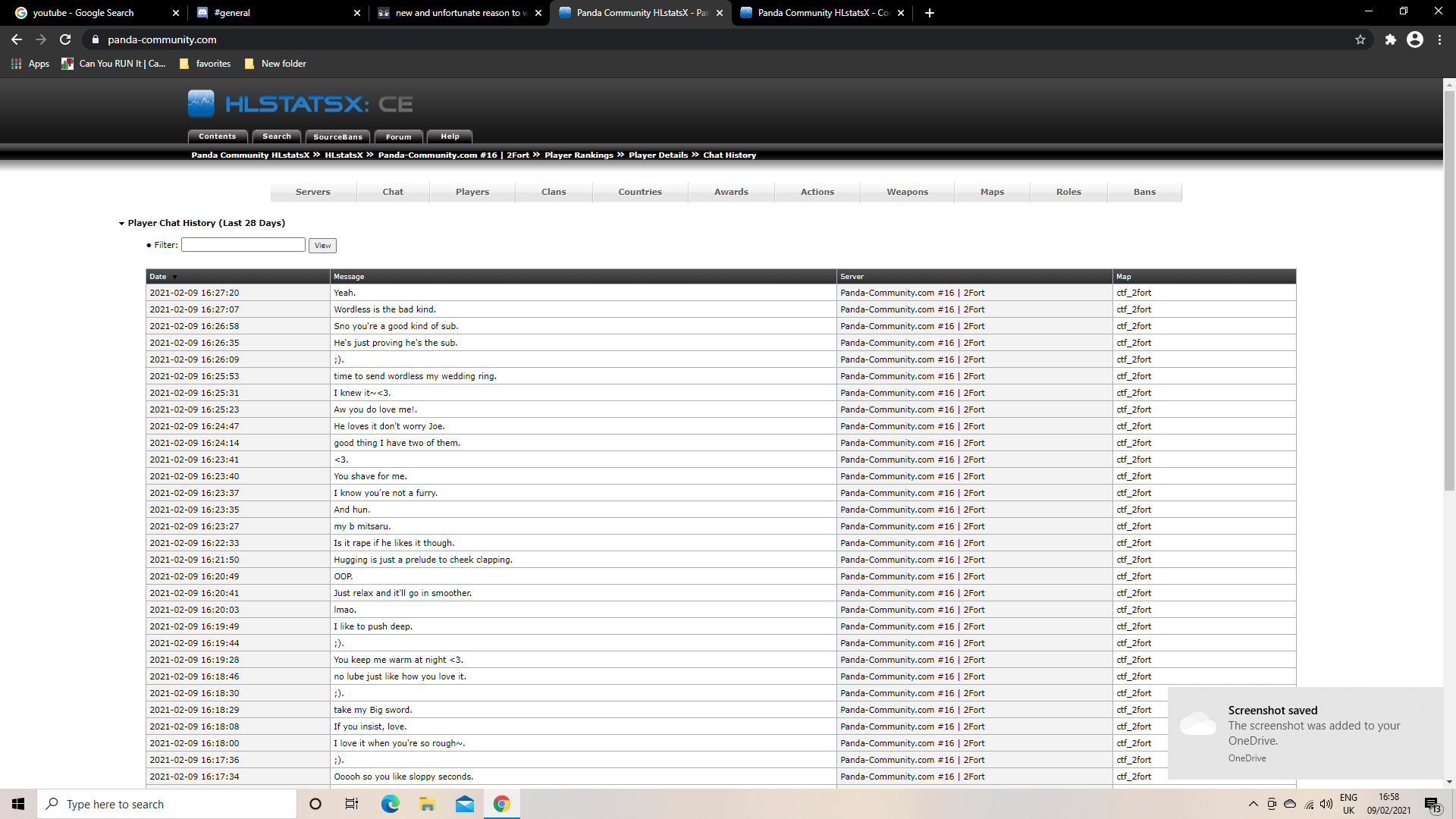The height and width of the screenshot is (819, 1456).
Task: Click the HLstatsX CE logo icon
Action: [x=201, y=103]
